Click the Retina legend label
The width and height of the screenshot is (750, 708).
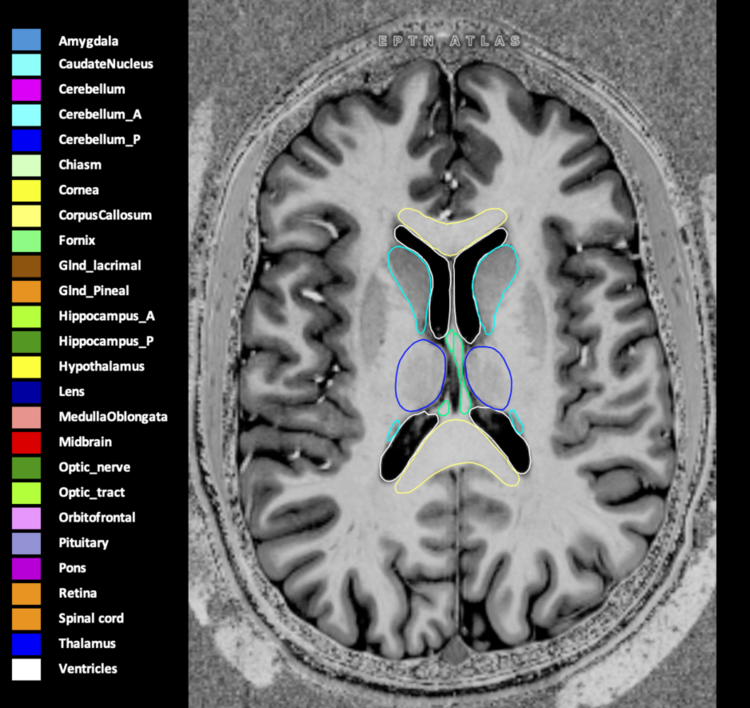pos(77,593)
